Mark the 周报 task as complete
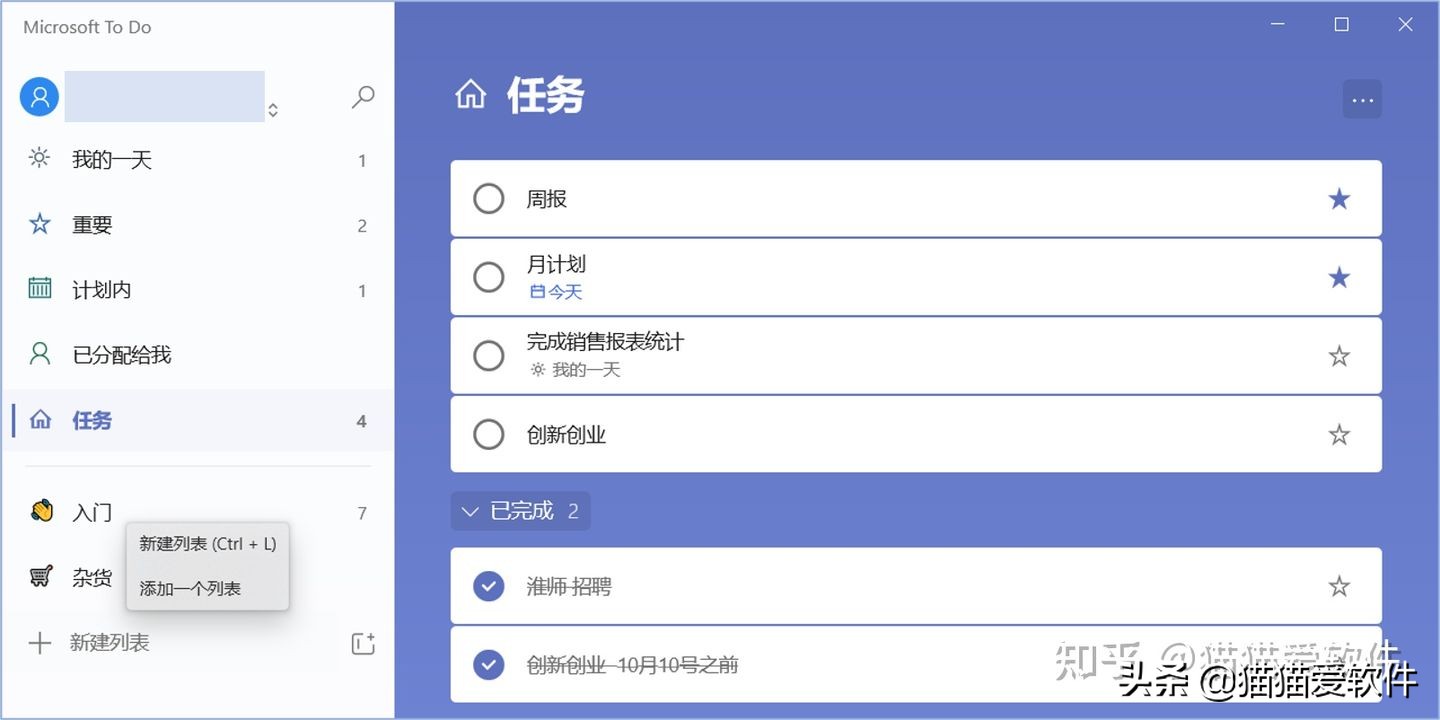Viewport: 1440px width, 720px height. pyautogui.click(x=488, y=198)
